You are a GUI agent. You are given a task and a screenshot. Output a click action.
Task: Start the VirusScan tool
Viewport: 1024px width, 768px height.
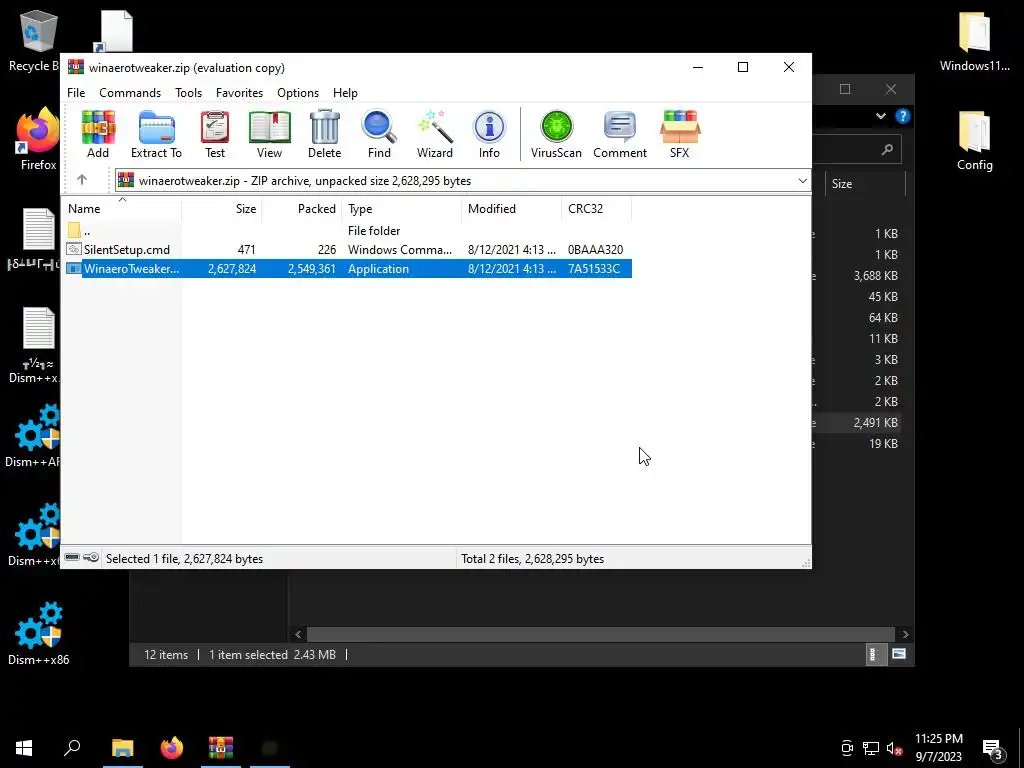pos(556,135)
